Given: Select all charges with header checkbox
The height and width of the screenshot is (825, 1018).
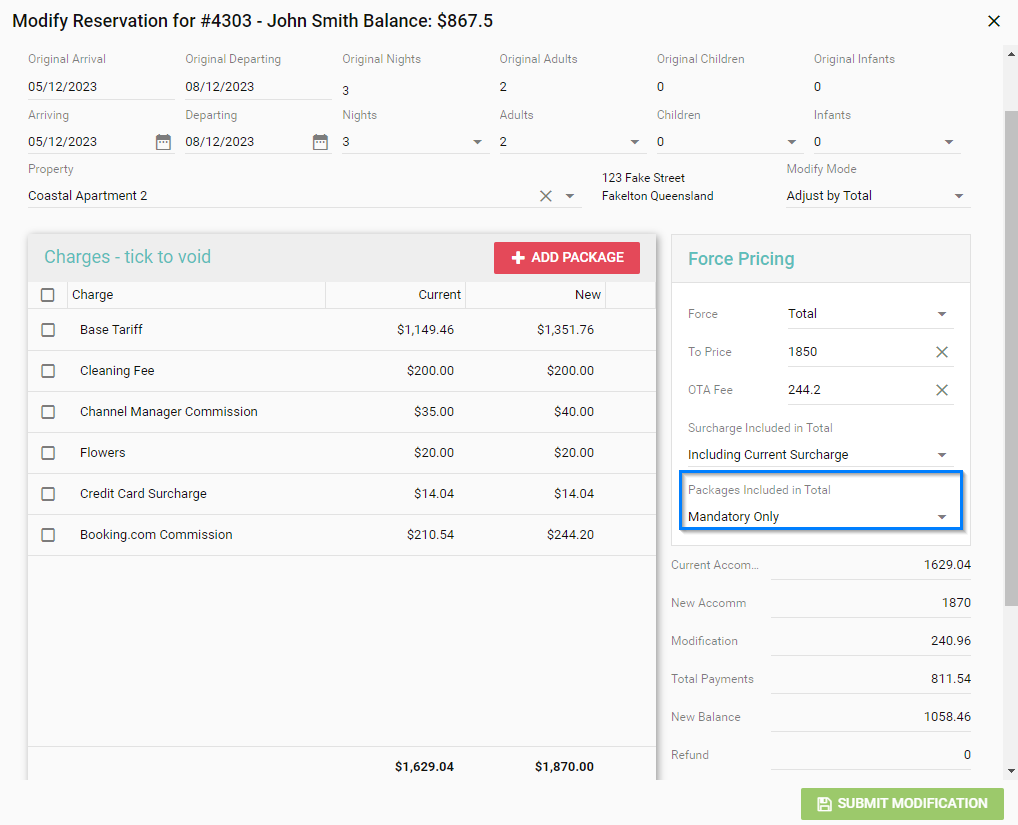Looking at the screenshot, I should [x=48, y=295].
